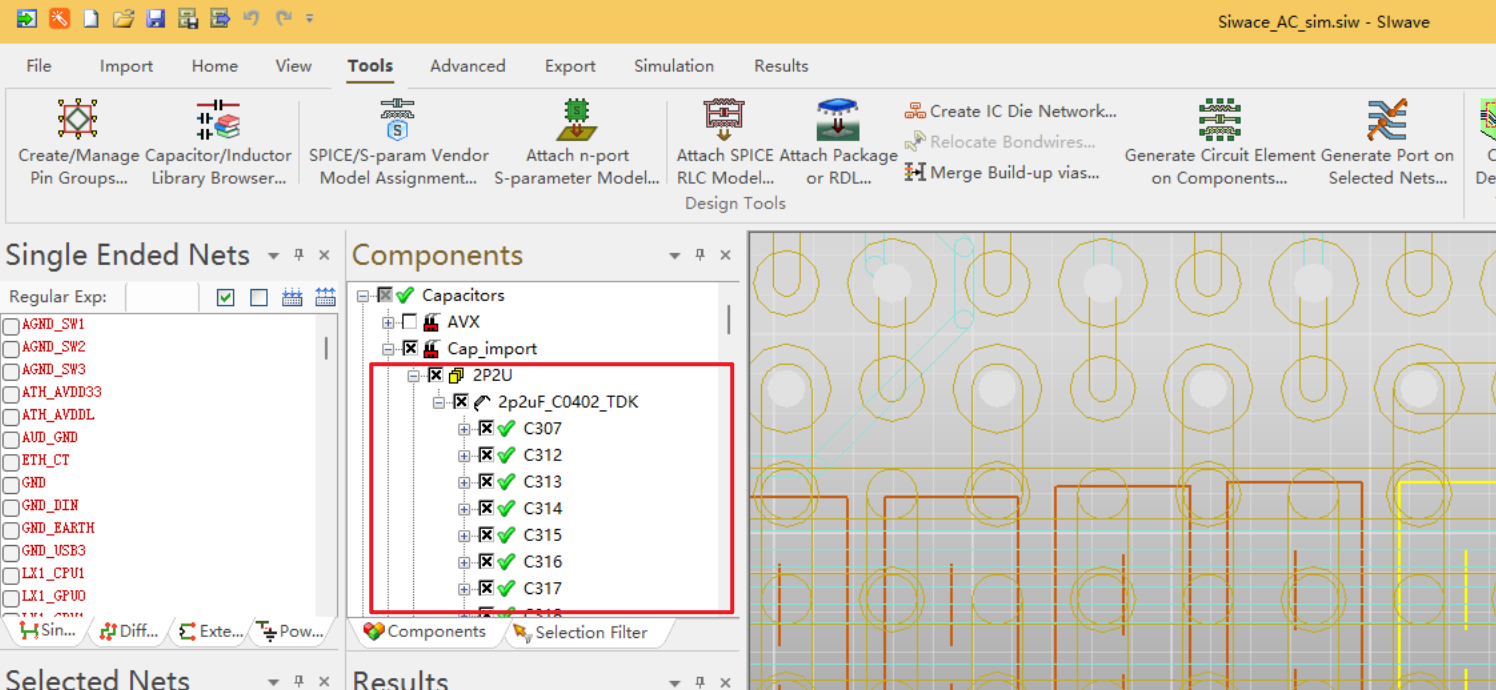Click Merge Build-up vias
The width and height of the screenshot is (1496, 690).
click(x=1002, y=172)
